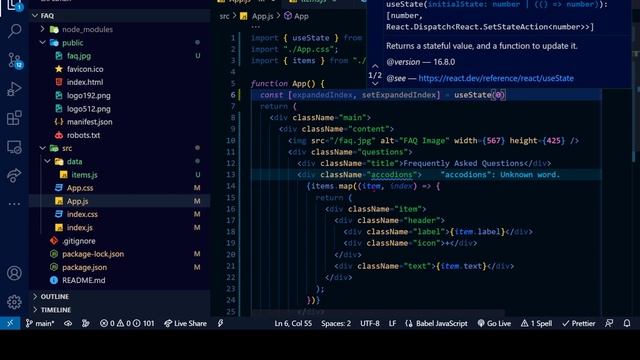Open Source Control view with 12 badge
The height and width of the screenshot is (360, 640).
[x=14, y=60]
